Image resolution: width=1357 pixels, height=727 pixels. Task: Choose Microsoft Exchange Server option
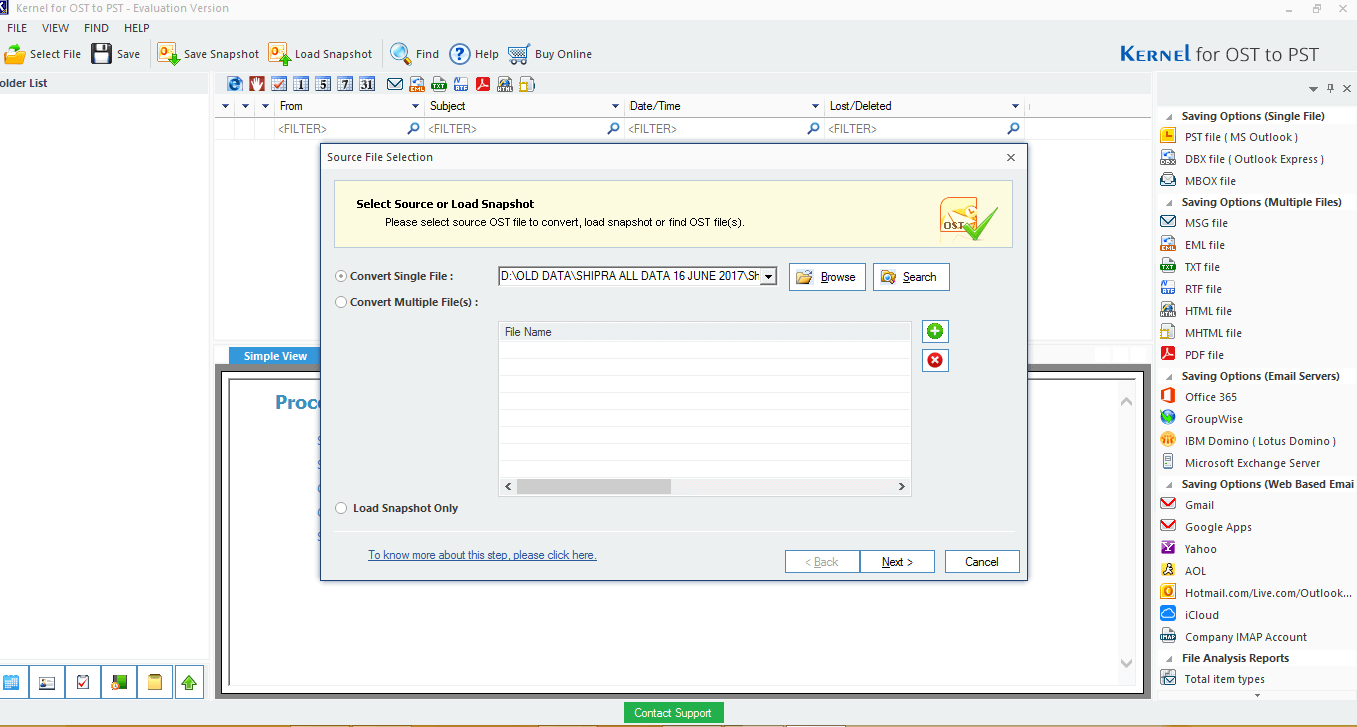1252,463
